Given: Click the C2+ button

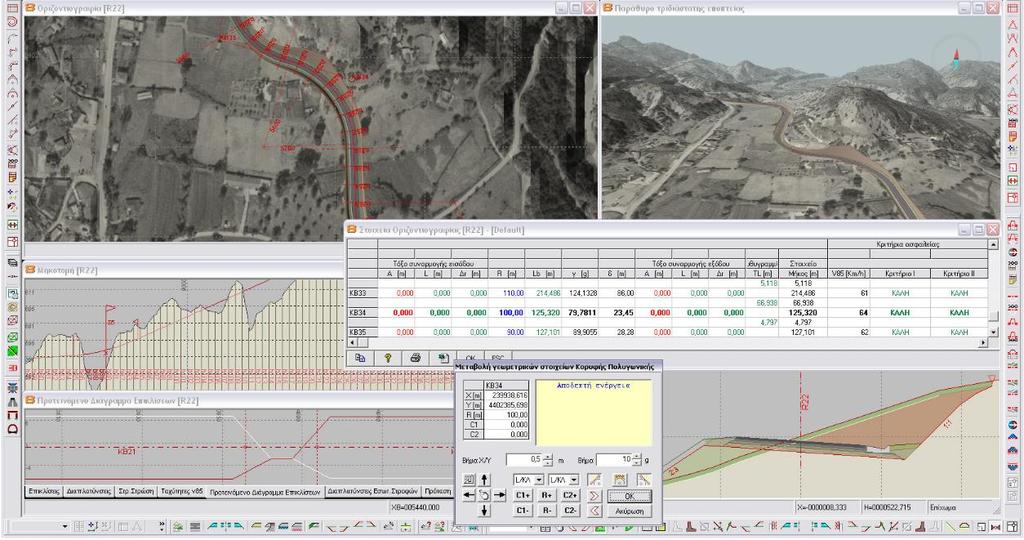Looking at the screenshot, I should [x=570, y=495].
